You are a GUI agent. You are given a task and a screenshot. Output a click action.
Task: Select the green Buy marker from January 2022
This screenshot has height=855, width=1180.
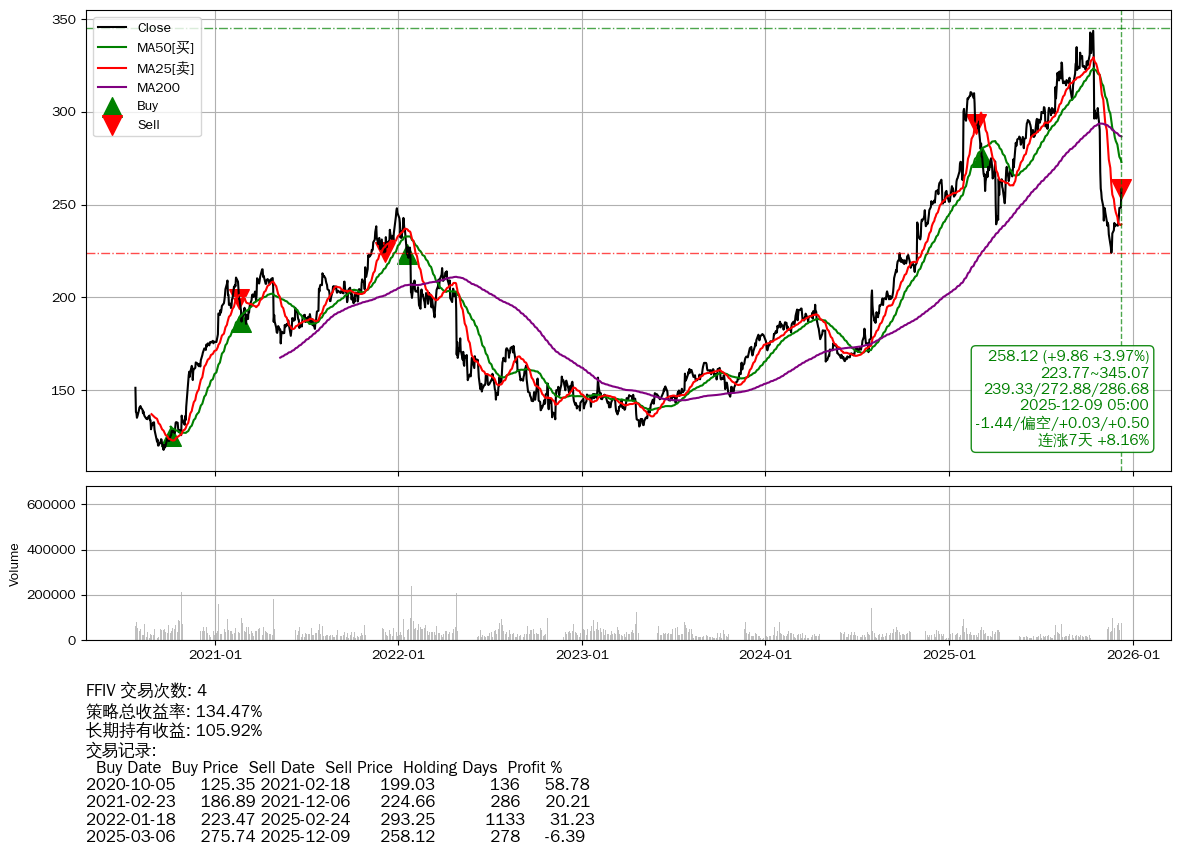[407, 255]
